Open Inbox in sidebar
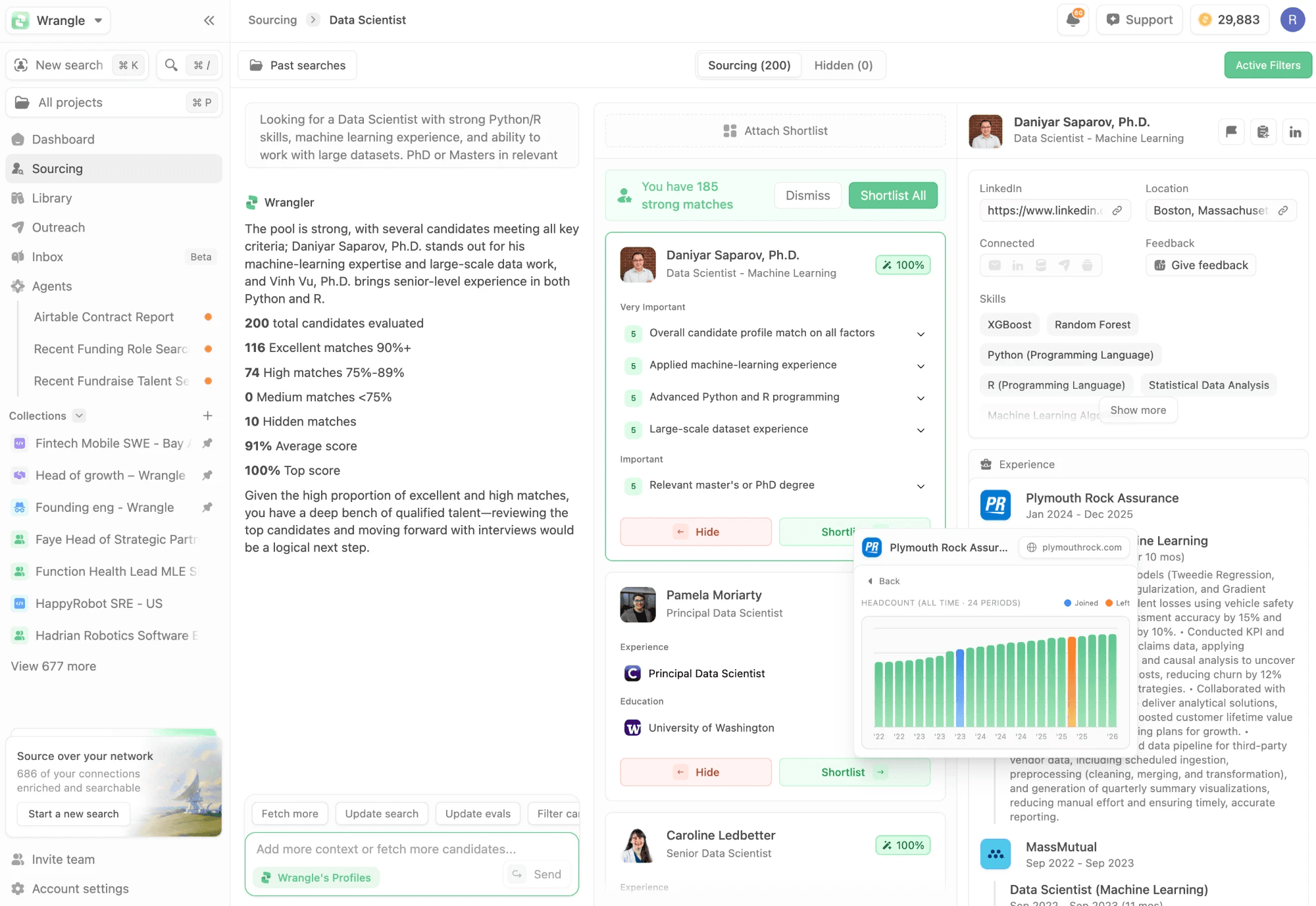 [114, 257]
